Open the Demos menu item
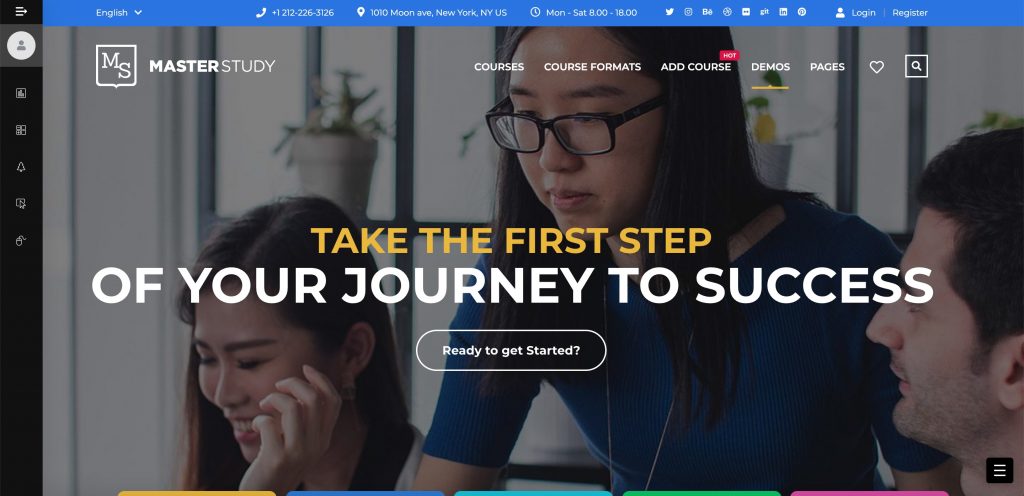Viewport: 1024px width, 496px height. tap(771, 67)
